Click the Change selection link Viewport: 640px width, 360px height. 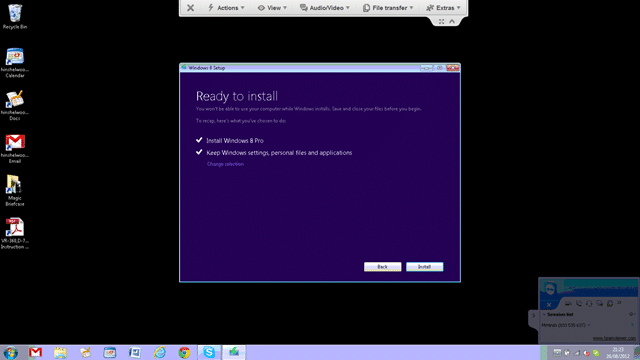pos(225,164)
